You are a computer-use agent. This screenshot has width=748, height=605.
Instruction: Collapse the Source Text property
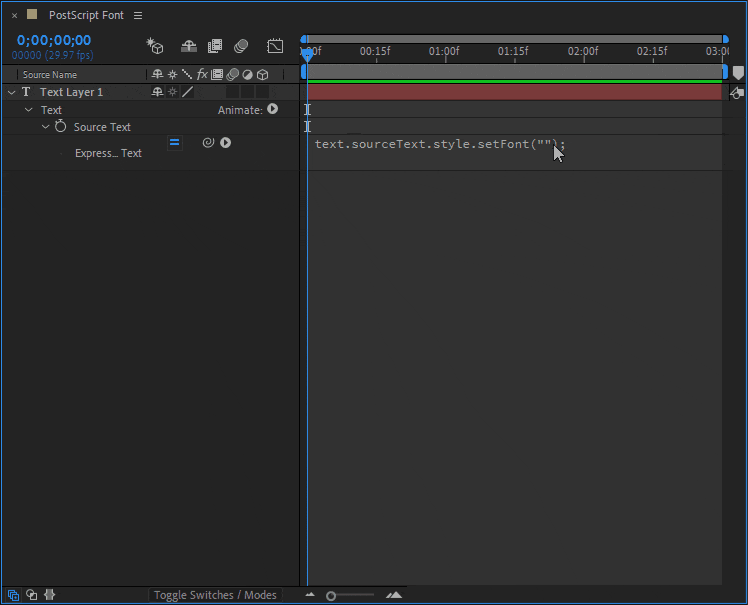coord(45,127)
